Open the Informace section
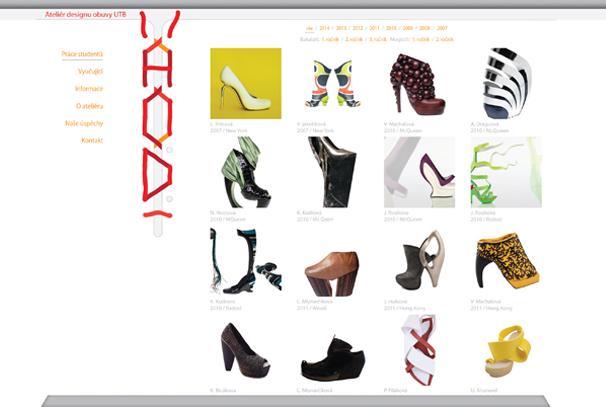The height and width of the screenshot is (407, 606). [x=88, y=89]
